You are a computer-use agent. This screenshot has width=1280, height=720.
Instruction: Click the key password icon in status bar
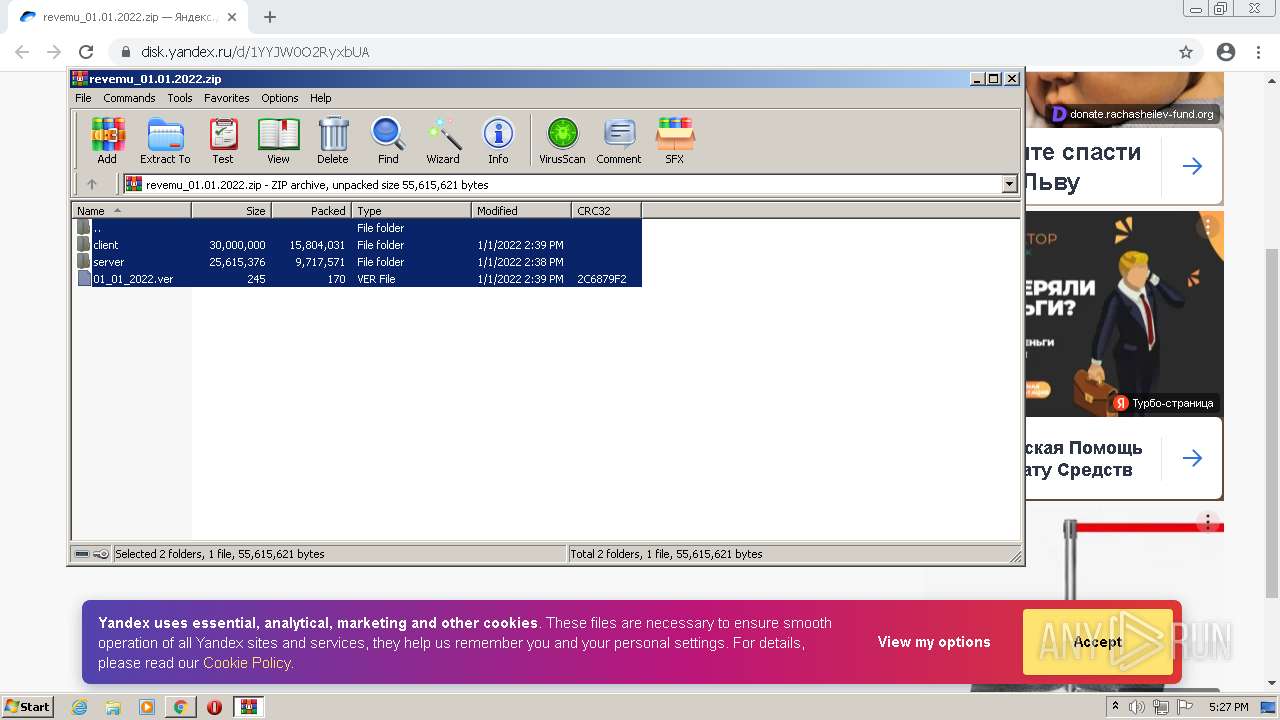[101, 554]
